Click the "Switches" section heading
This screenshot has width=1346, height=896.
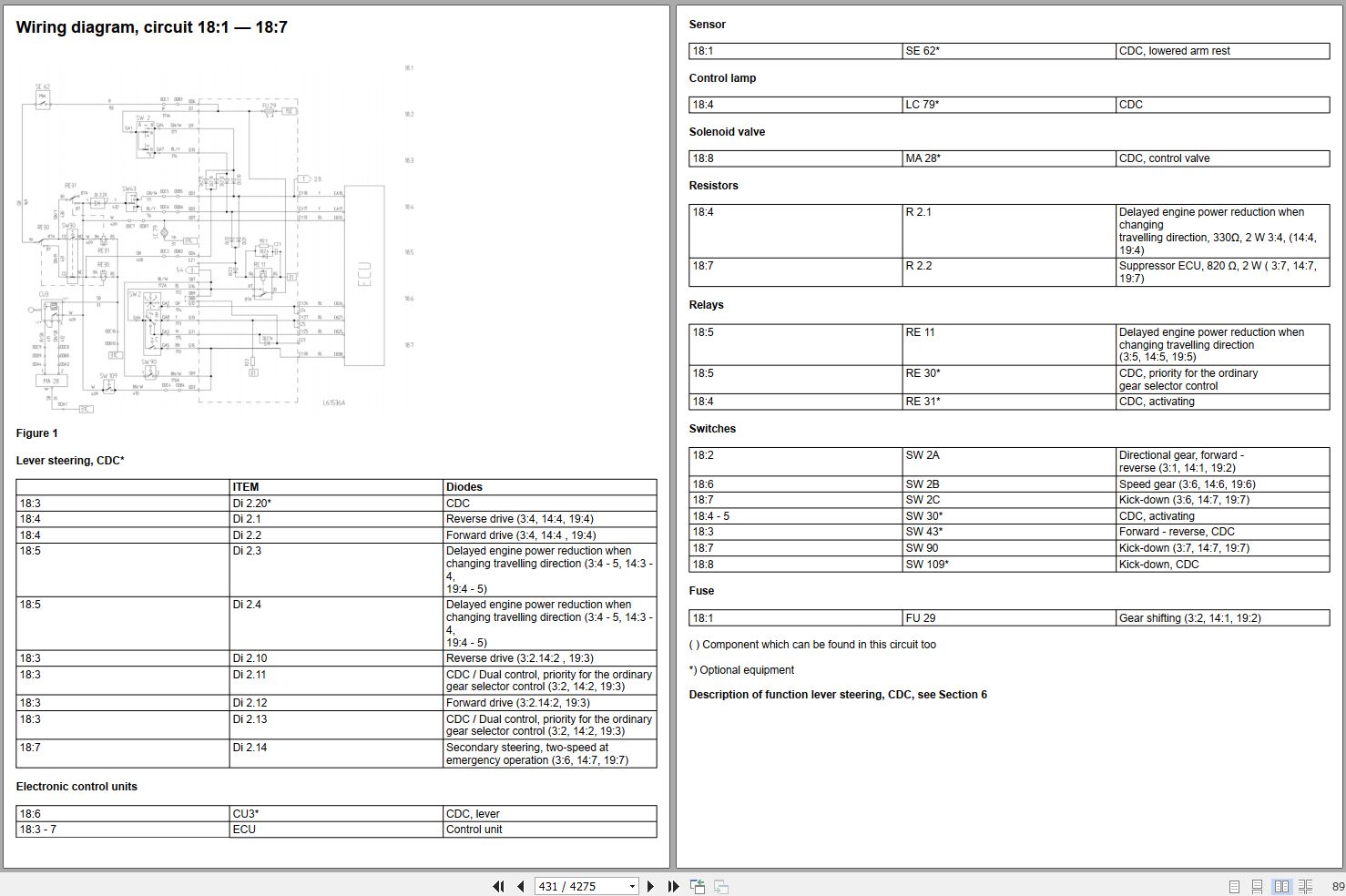713,429
